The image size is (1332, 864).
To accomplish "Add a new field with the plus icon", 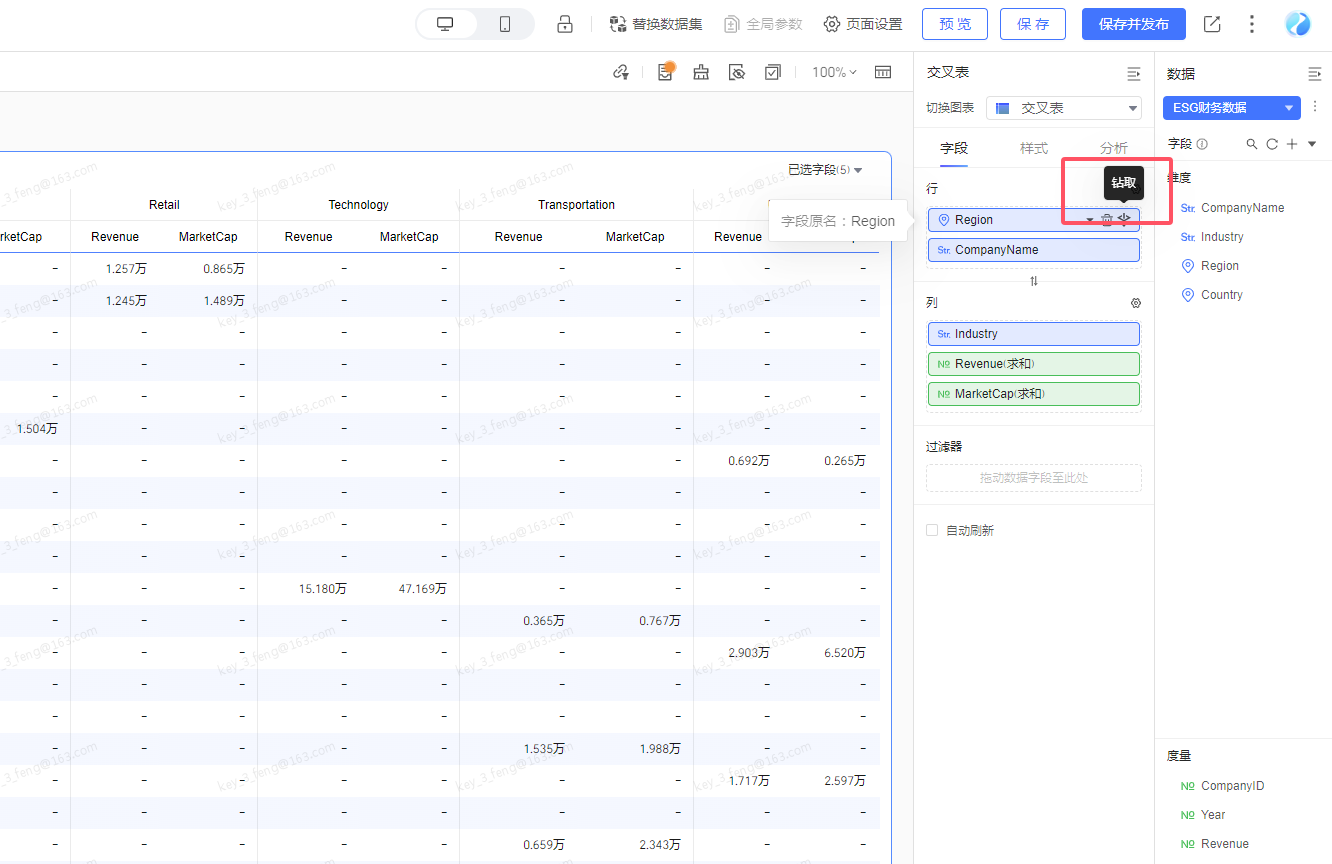I will pos(1292,144).
